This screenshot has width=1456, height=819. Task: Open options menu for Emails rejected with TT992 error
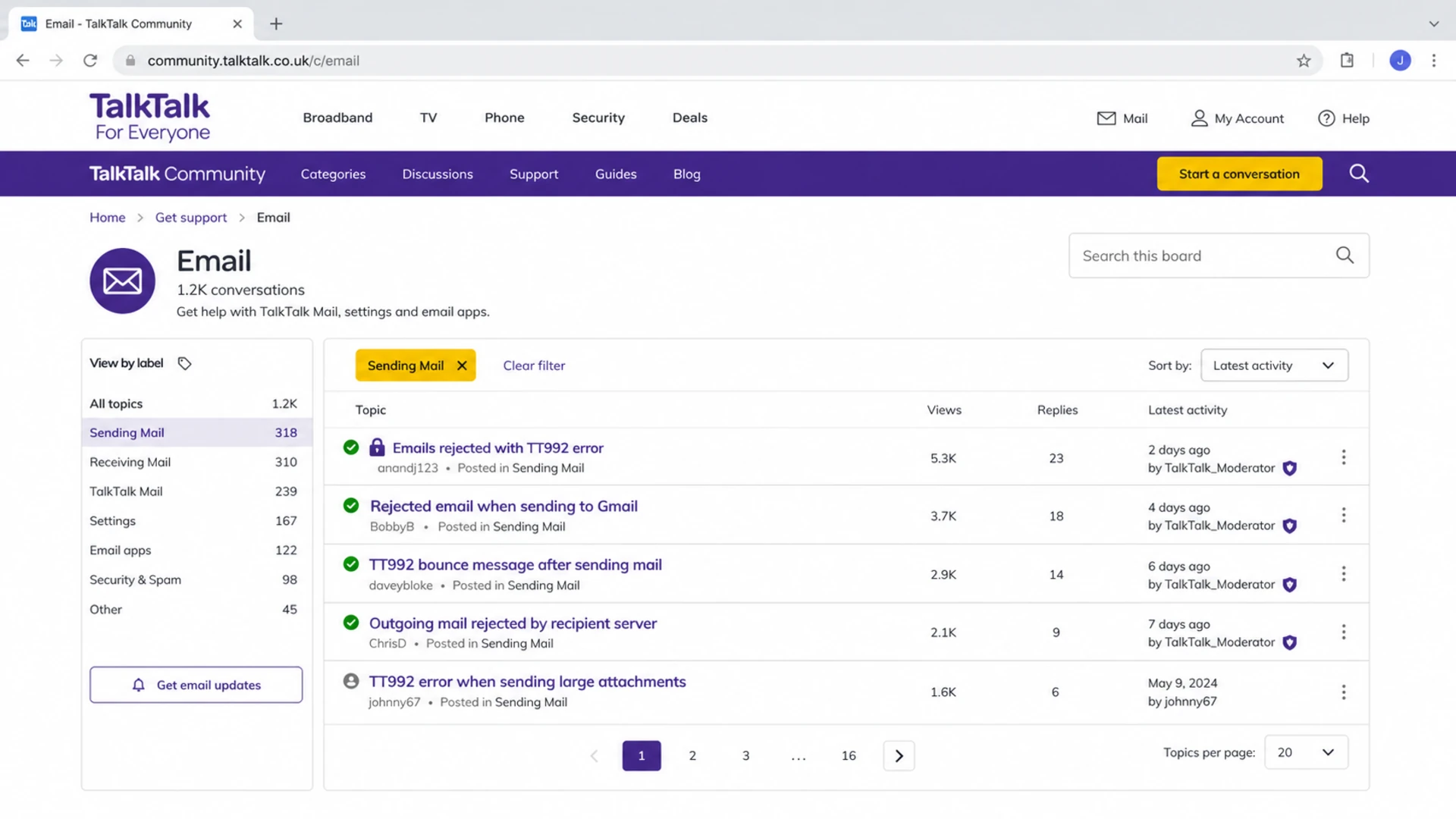[1344, 457]
